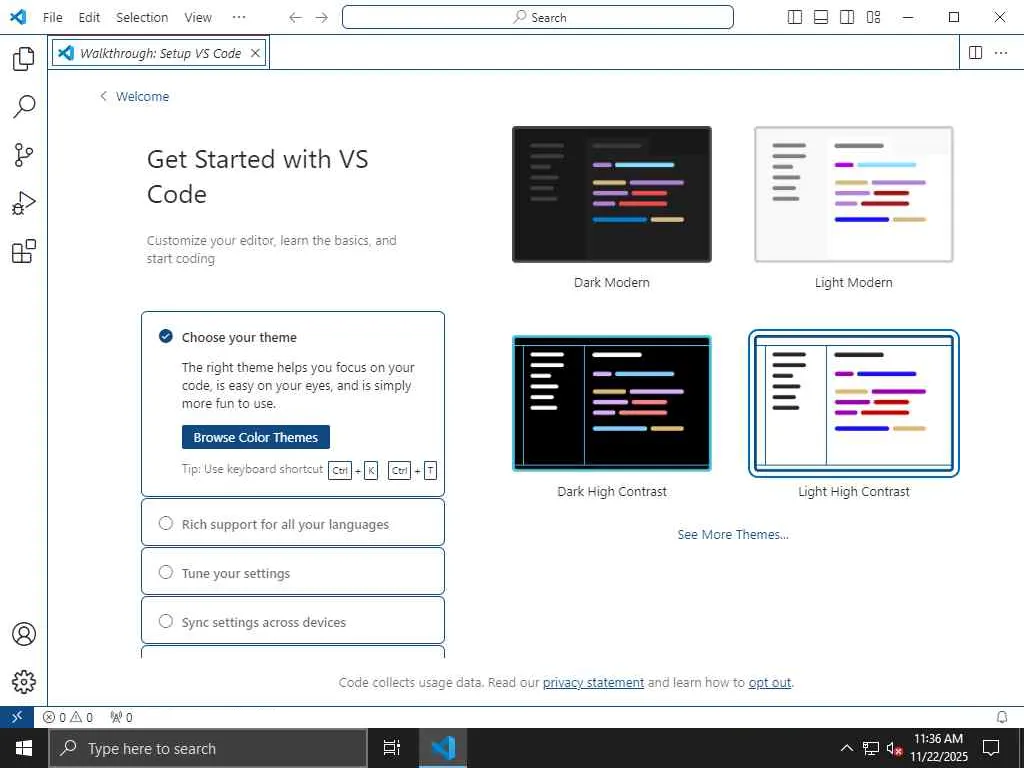
Task: Open the Manage gear icon
Action: 24,682
